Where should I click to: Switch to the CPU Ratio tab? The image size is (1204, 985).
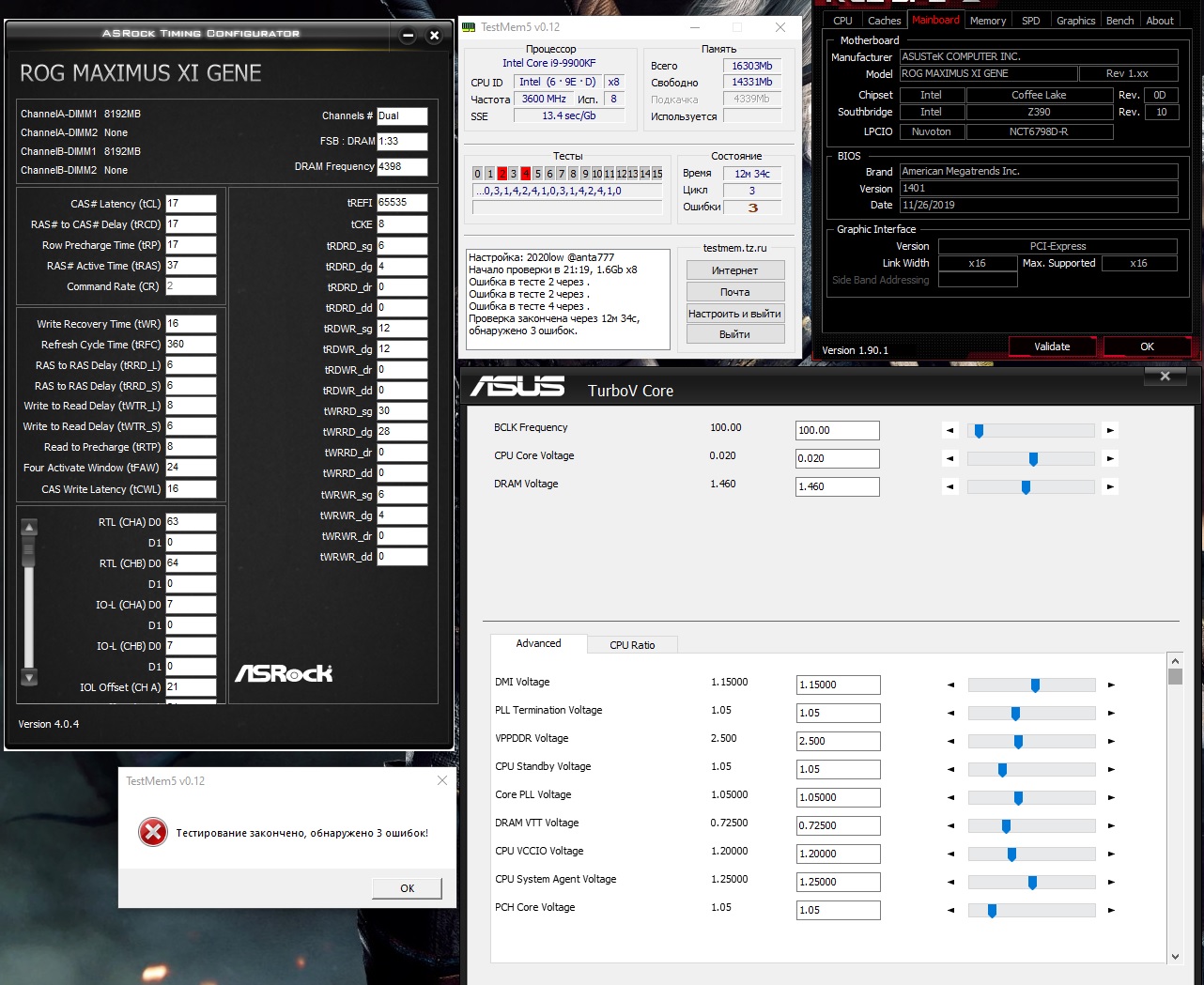tap(632, 645)
